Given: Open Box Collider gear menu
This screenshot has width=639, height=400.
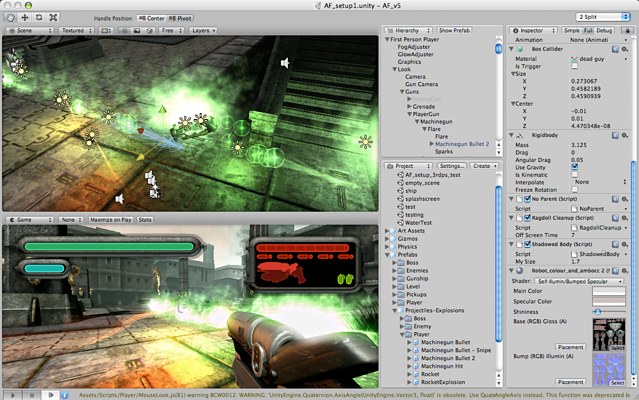Looking at the screenshot, I should (624, 49).
